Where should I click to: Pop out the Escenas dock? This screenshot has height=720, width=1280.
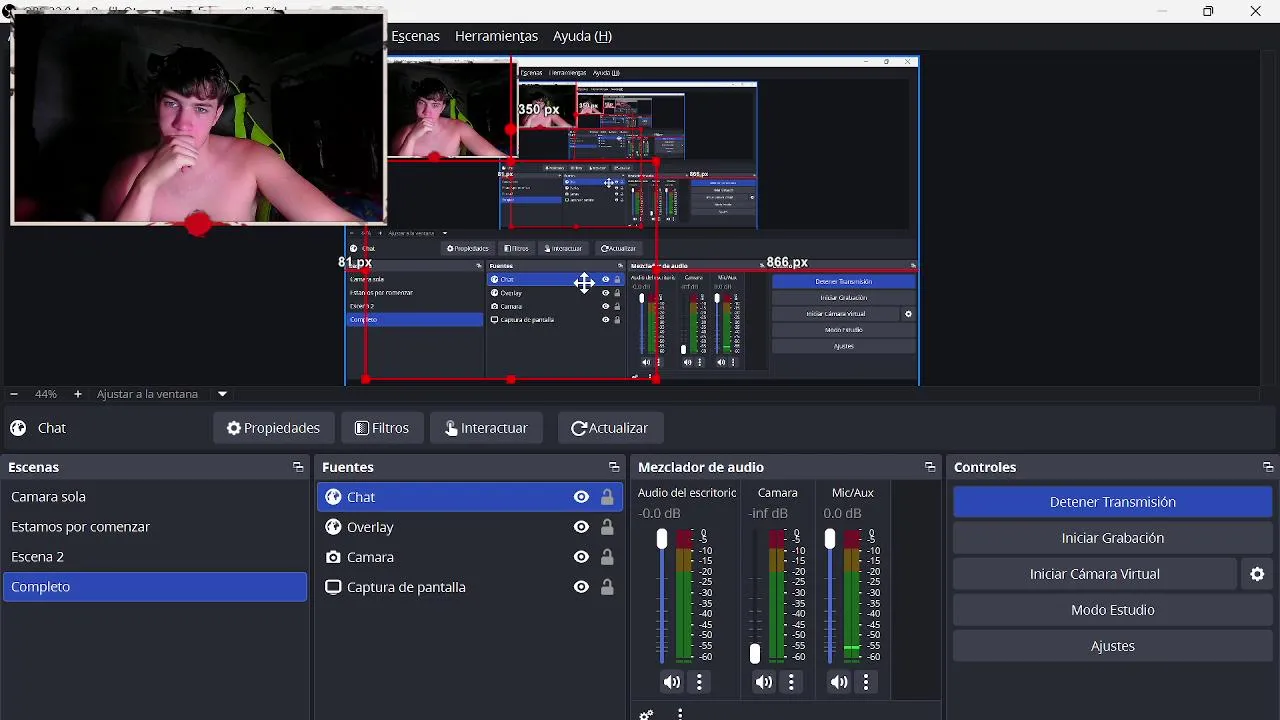click(x=298, y=467)
